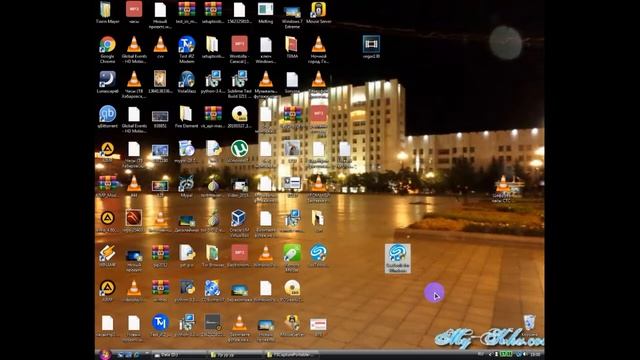
Task: Select the green USB drive application icon
Action: [292, 253]
